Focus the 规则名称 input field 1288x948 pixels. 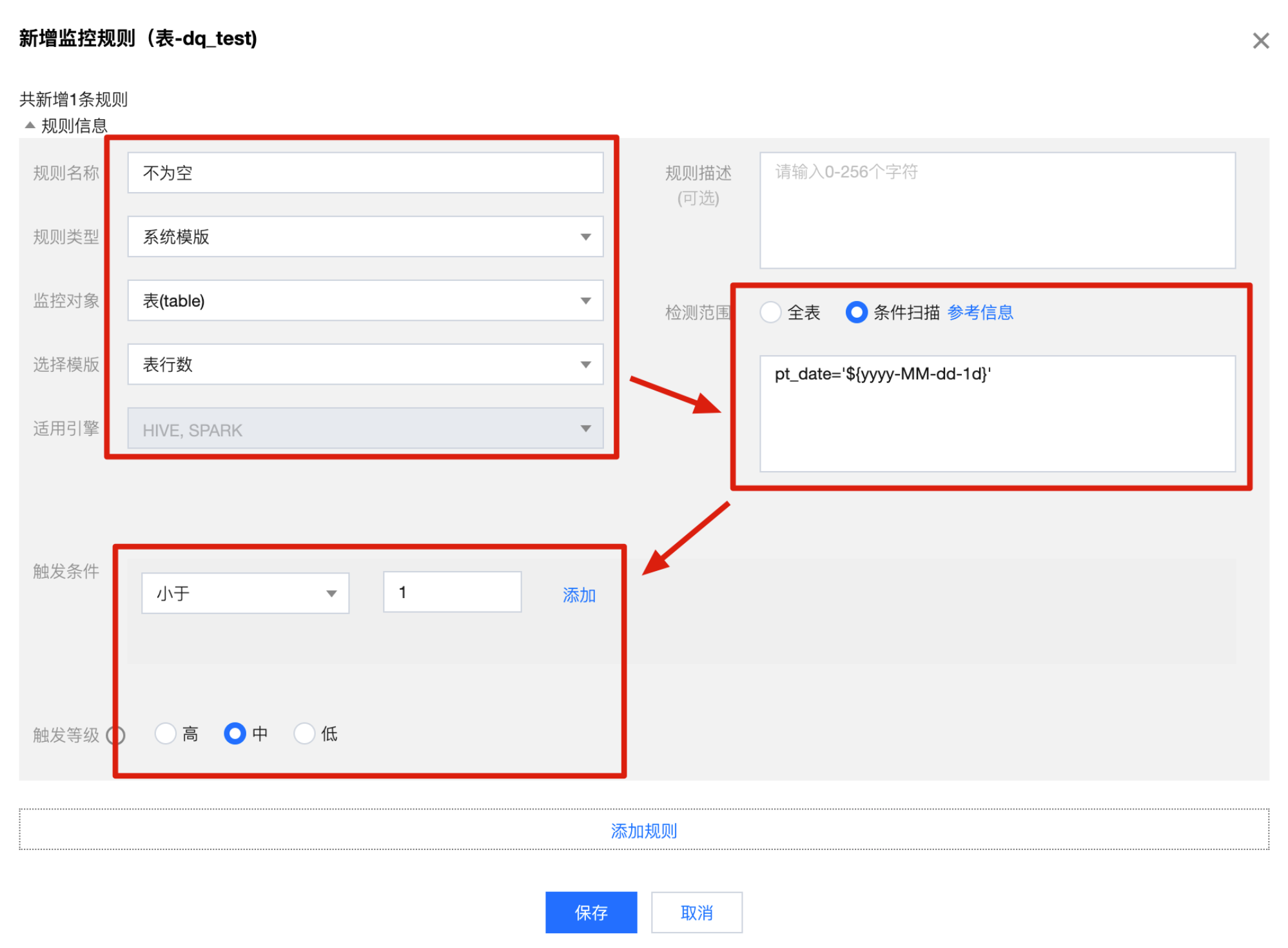tap(365, 173)
